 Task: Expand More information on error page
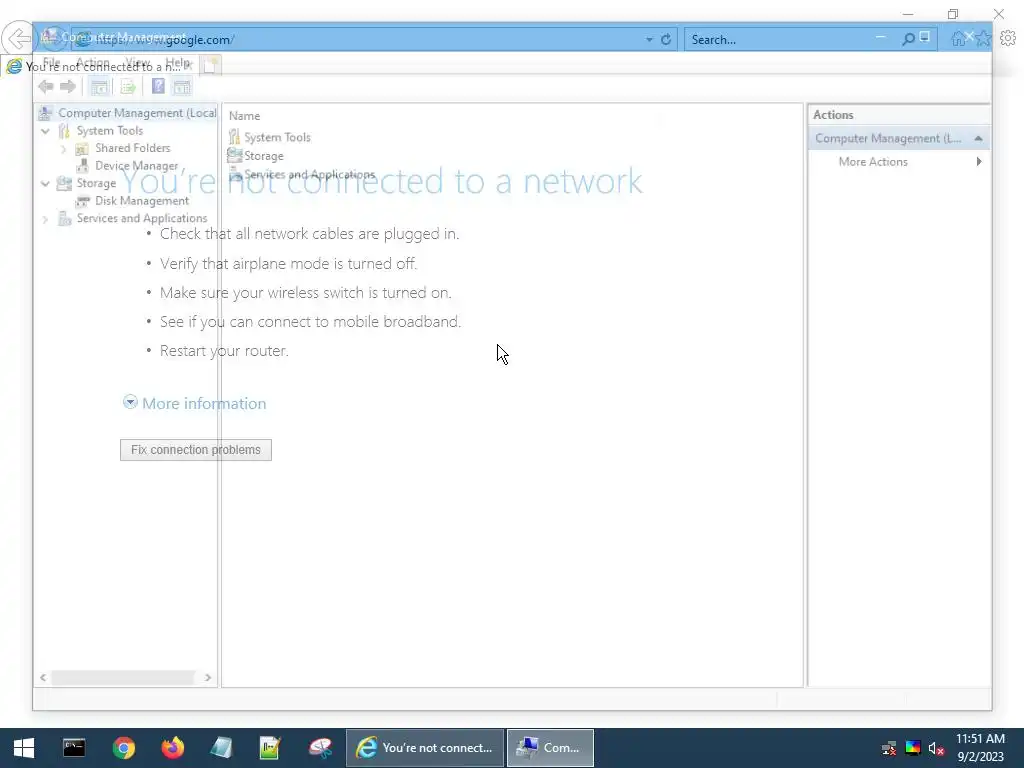coord(195,403)
